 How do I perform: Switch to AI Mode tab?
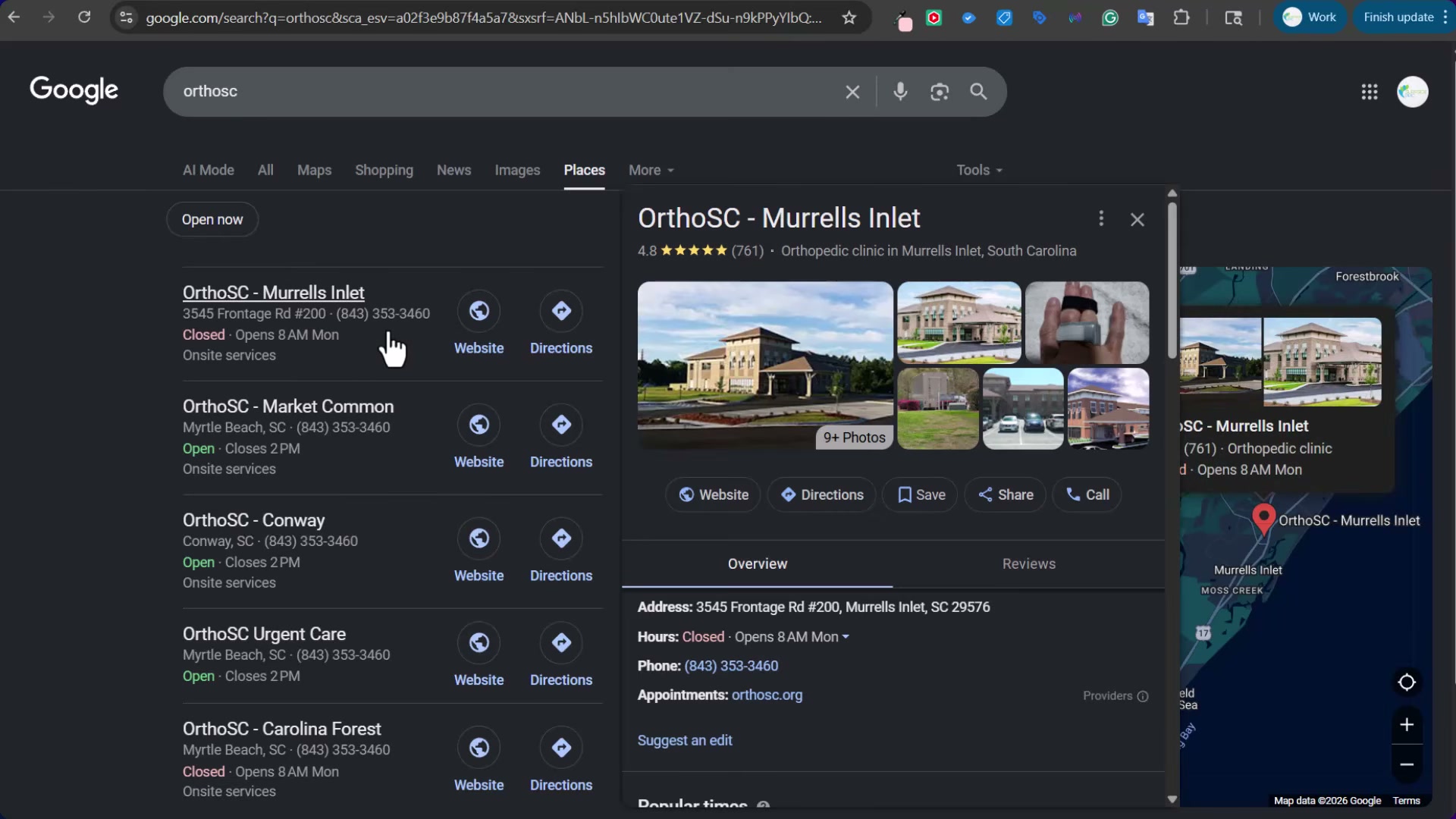click(209, 171)
